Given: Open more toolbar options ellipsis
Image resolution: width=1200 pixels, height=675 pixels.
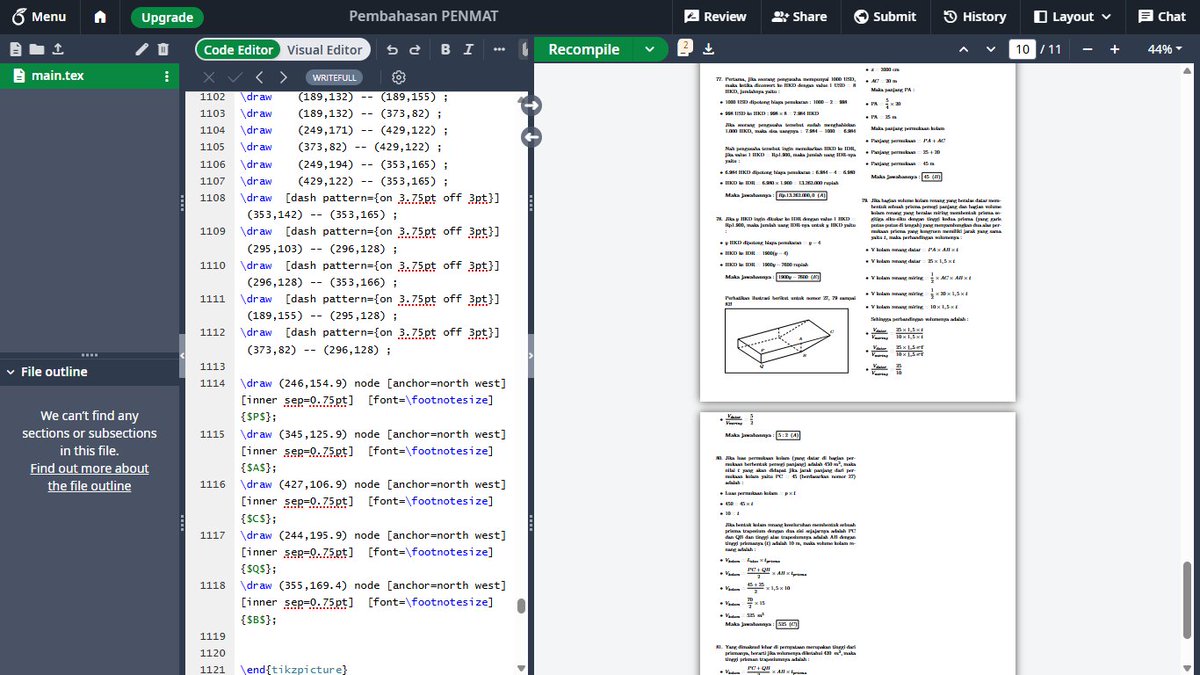Looking at the screenshot, I should [499, 49].
